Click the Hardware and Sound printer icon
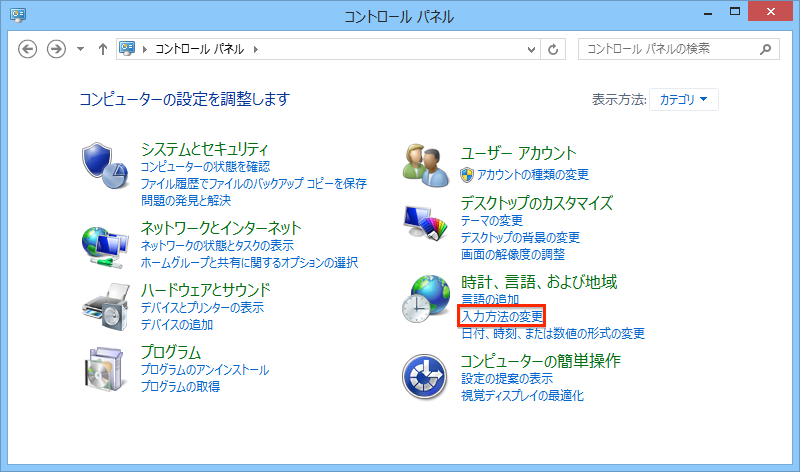Screen dimensions: 800x472 (105, 306)
